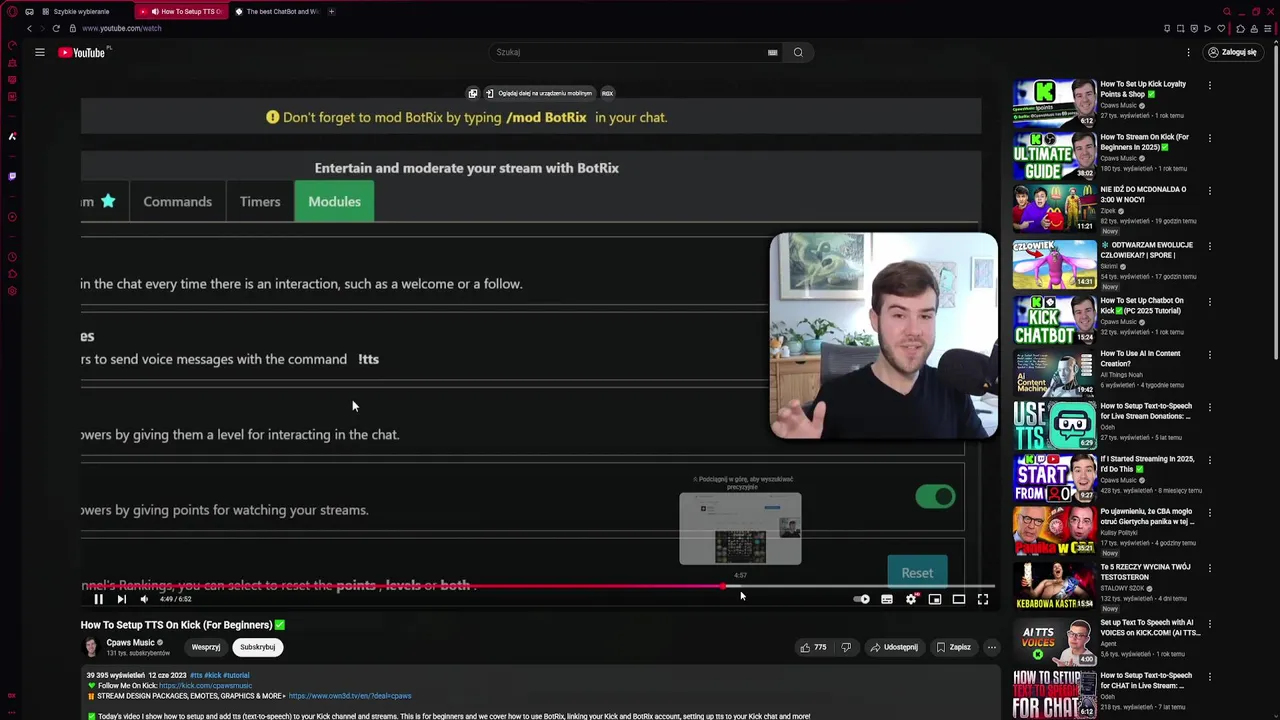Open the sidebar player icon
This screenshot has width=1280, height=720.
(x=12, y=216)
